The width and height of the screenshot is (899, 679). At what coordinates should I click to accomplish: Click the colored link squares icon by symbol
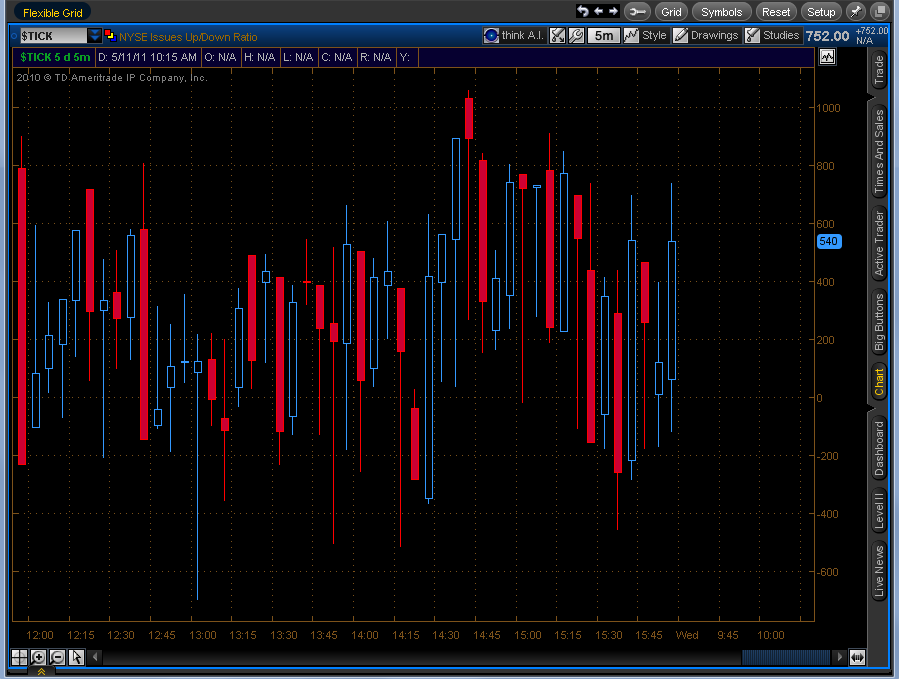click(110, 36)
